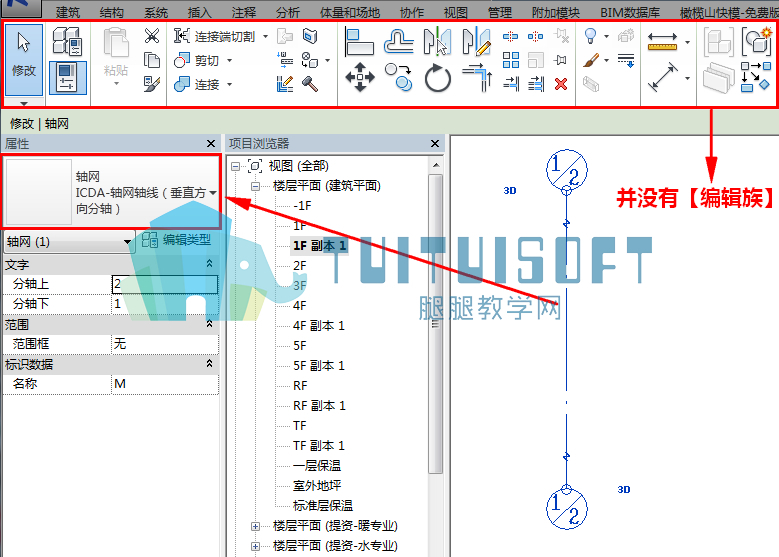Select the Trim/Extend to Corner icon
The width and height of the screenshot is (779, 557).
tap(477, 78)
